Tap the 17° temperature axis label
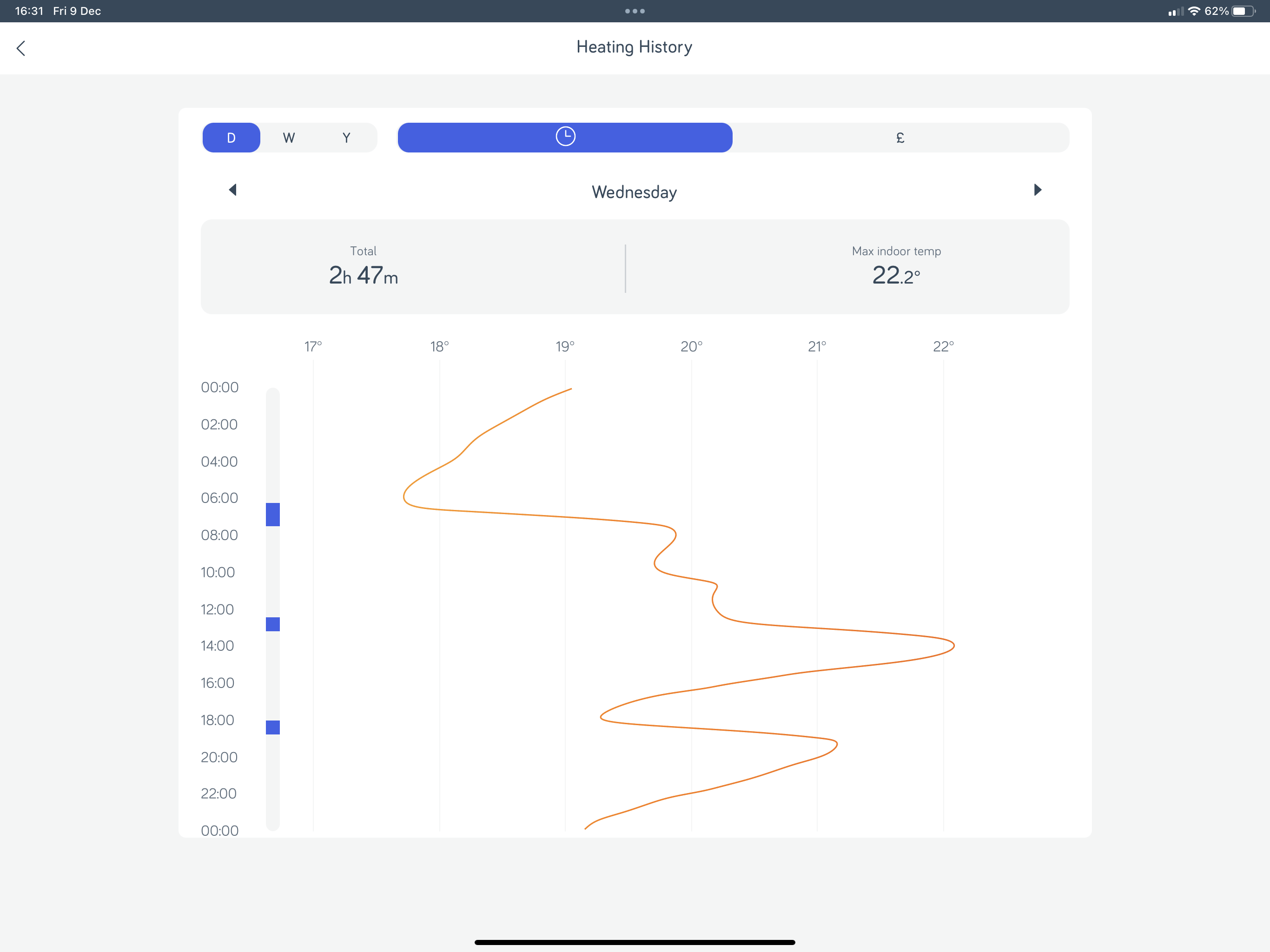The width and height of the screenshot is (1270, 952). (x=313, y=346)
